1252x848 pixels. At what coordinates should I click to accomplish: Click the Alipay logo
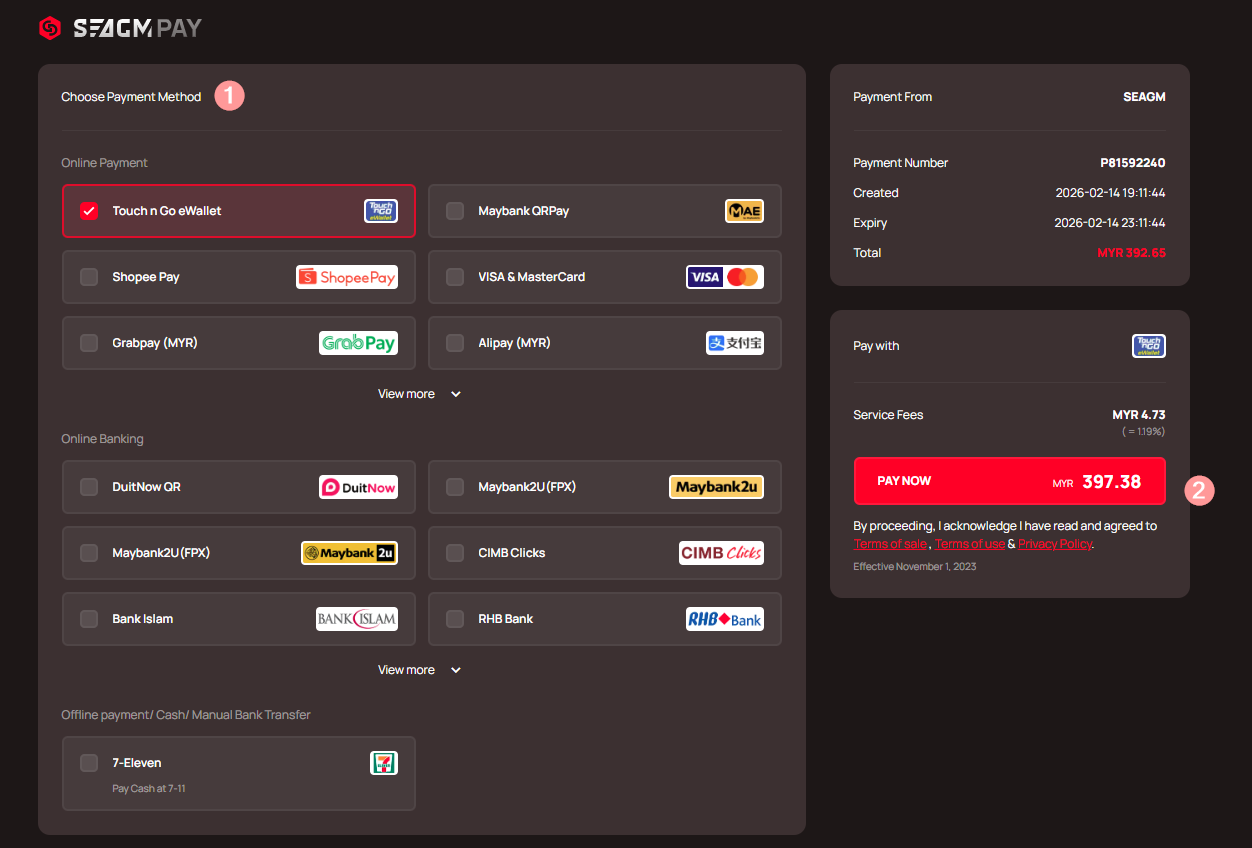tap(734, 343)
